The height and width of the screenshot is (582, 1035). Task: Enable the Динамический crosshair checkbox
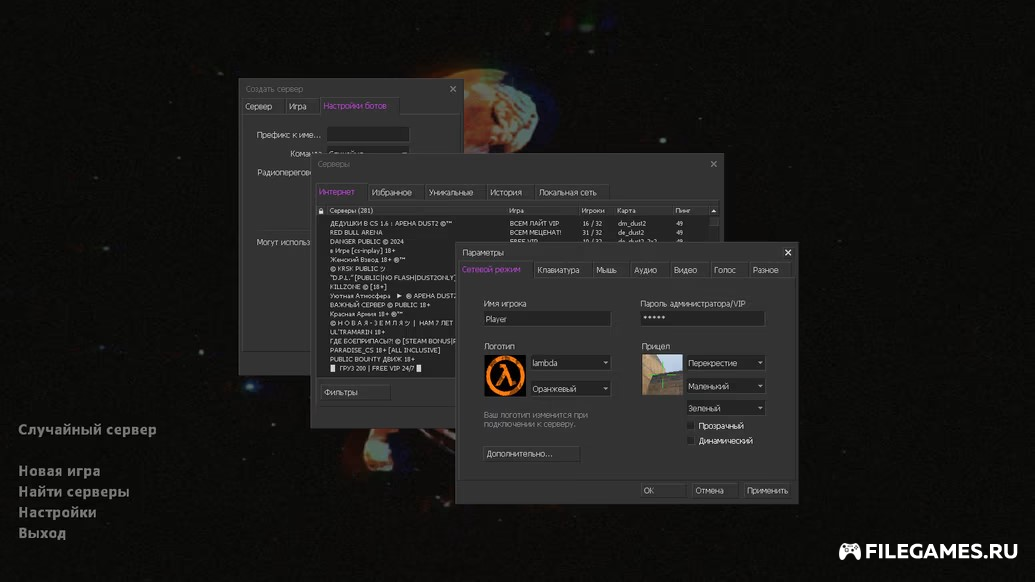[x=691, y=441]
